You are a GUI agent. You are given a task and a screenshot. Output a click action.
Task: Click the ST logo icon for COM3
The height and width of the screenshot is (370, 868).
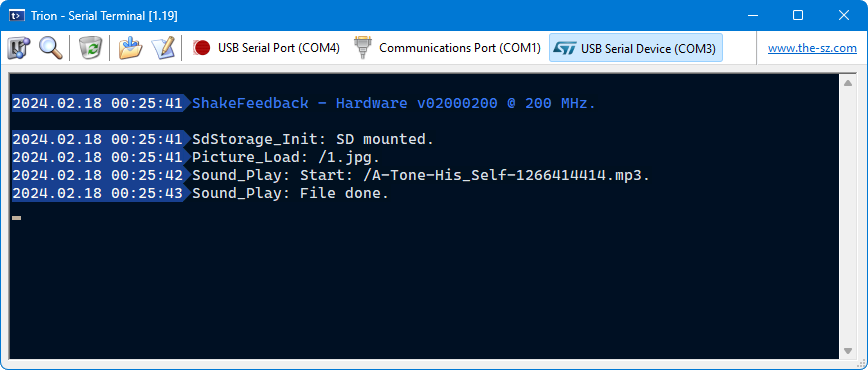pyautogui.click(x=565, y=48)
